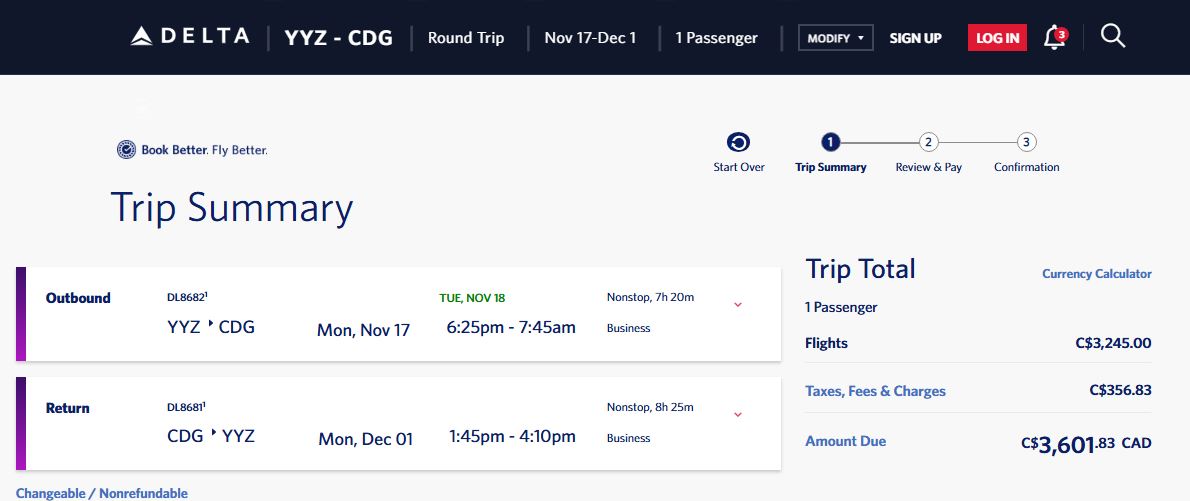1190x501 pixels.
Task: Click the Amount Due link
Action: click(x=845, y=441)
